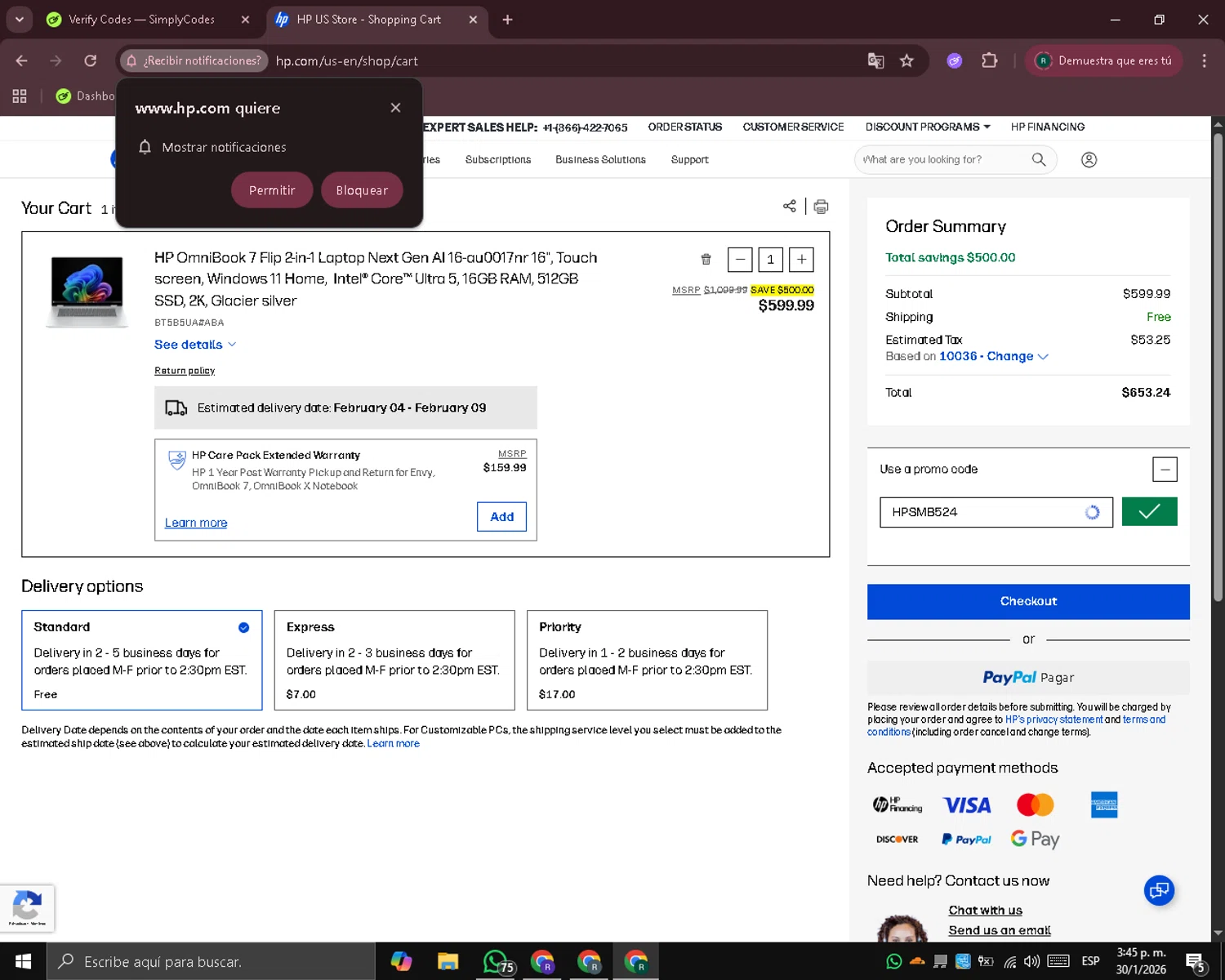1225x980 pixels.
Task: Click 'Chat with us' link
Action: coord(985,911)
